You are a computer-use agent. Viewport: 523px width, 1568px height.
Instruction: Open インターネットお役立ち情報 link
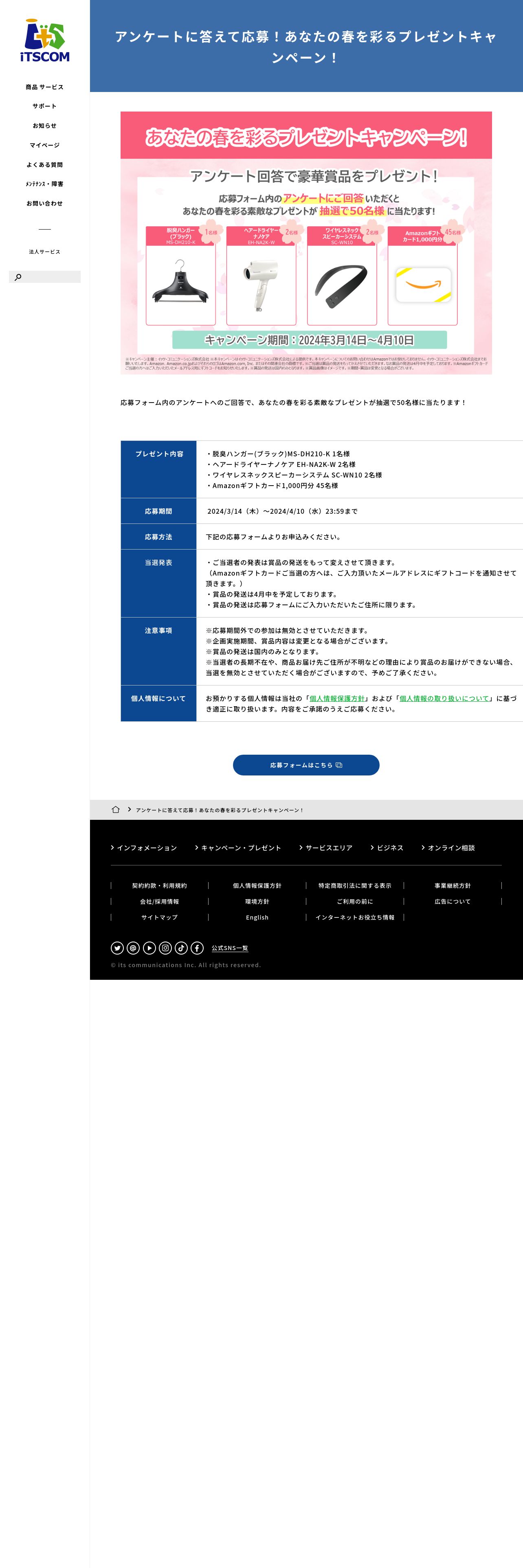click(355, 917)
